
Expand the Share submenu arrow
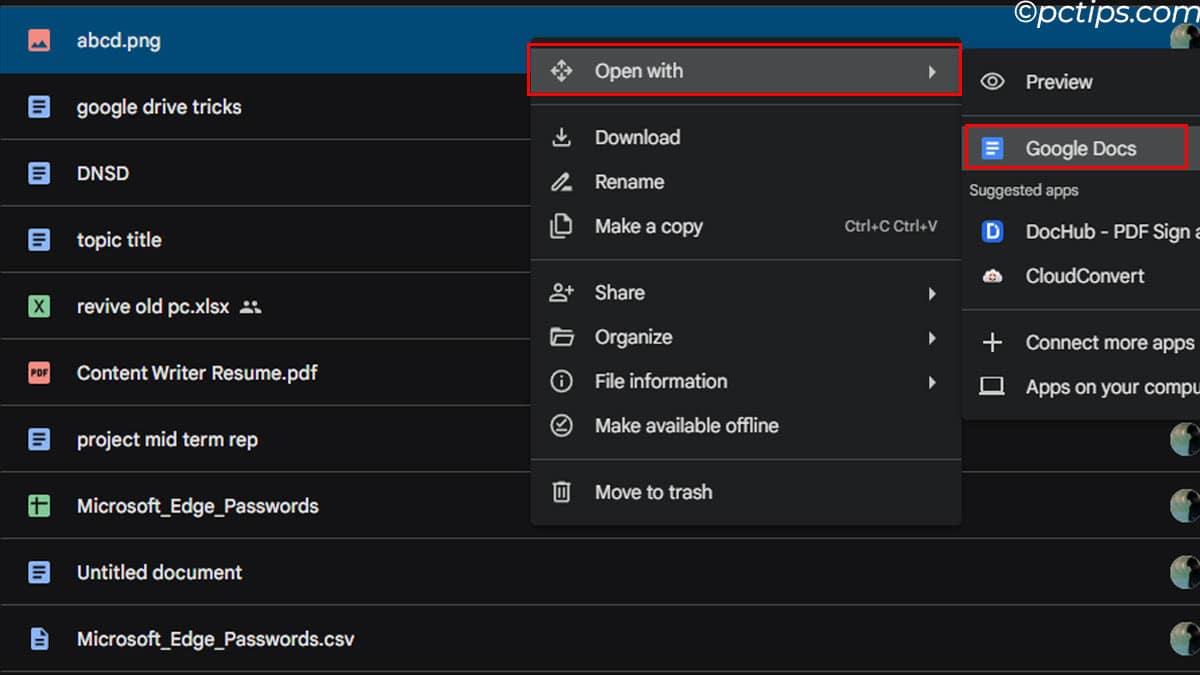pyautogui.click(x=931, y=293)
